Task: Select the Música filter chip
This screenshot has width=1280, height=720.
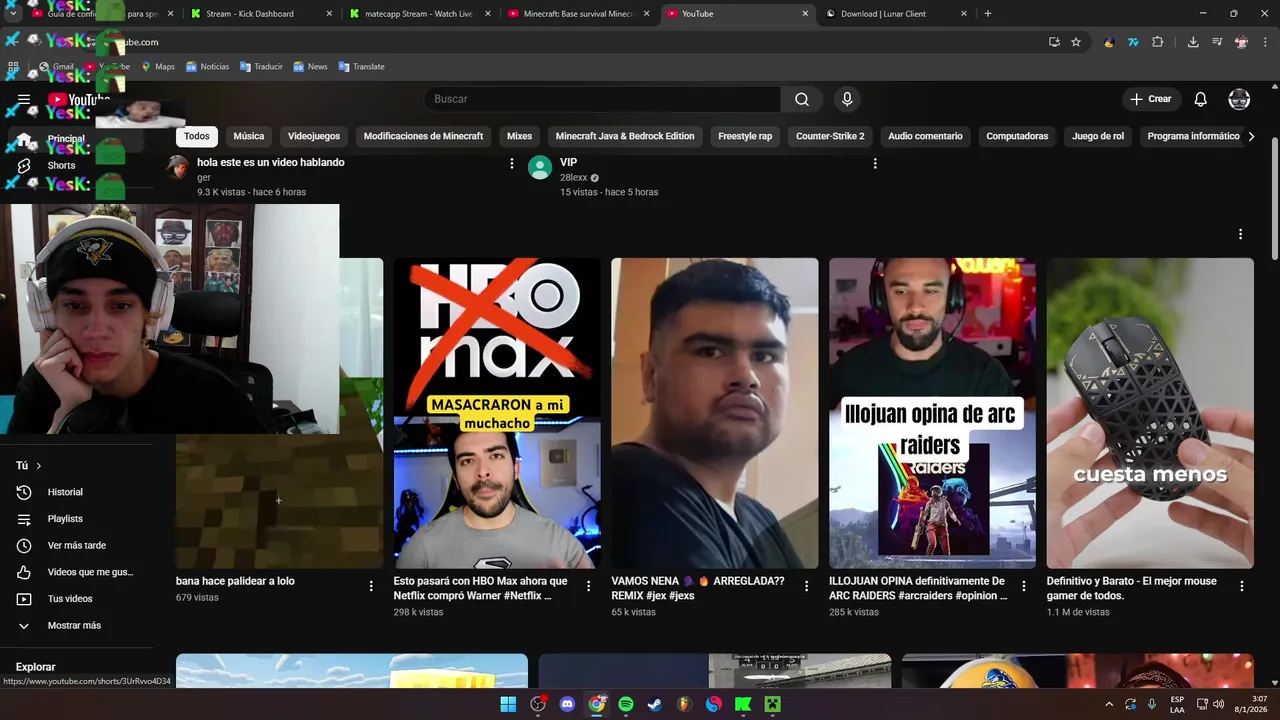Action: (x=249, y=136)
